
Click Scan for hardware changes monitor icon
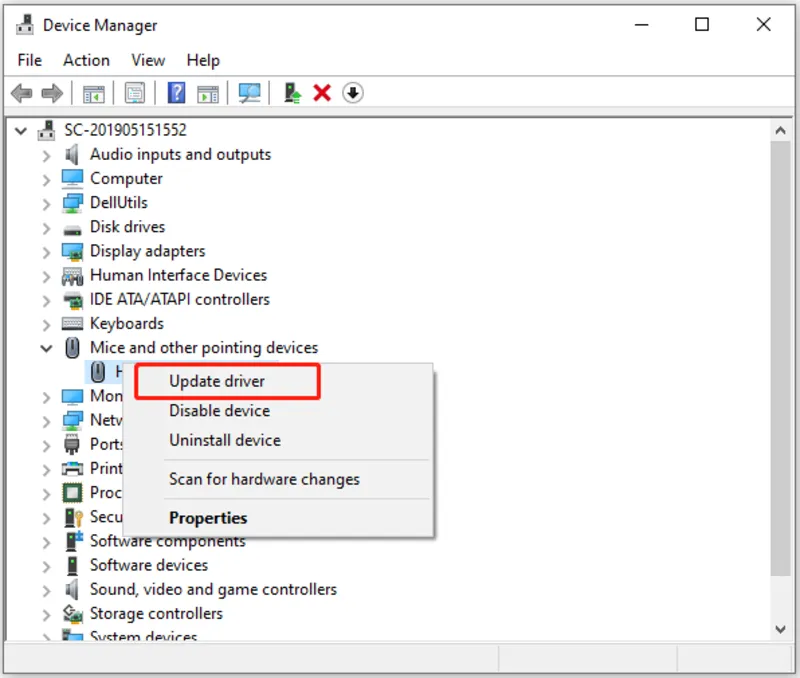tap(249, 93)
